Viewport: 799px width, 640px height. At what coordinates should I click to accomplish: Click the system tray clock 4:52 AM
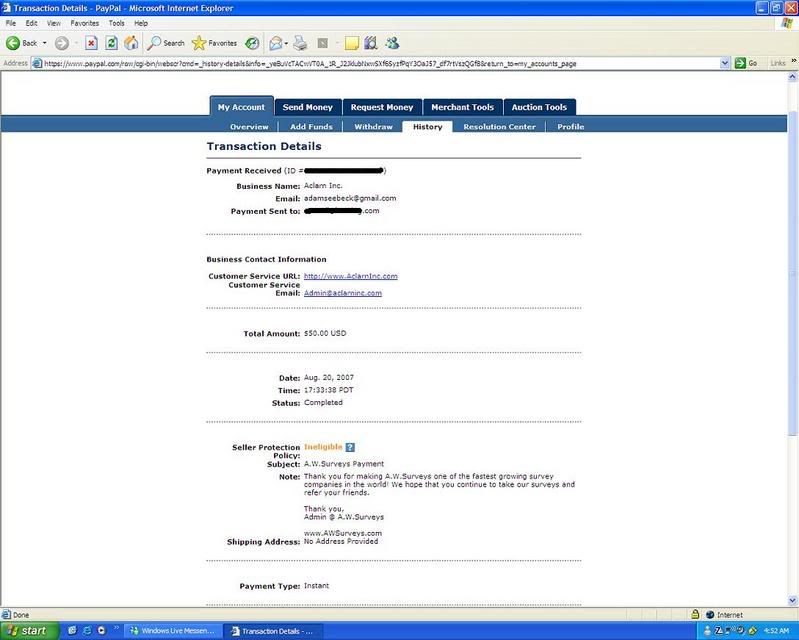click(776, 631)
